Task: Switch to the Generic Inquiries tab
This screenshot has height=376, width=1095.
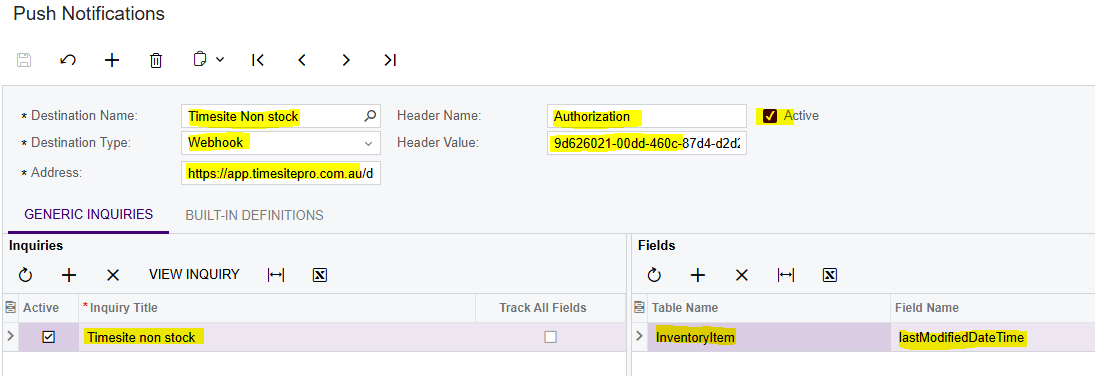Action: 89,215
